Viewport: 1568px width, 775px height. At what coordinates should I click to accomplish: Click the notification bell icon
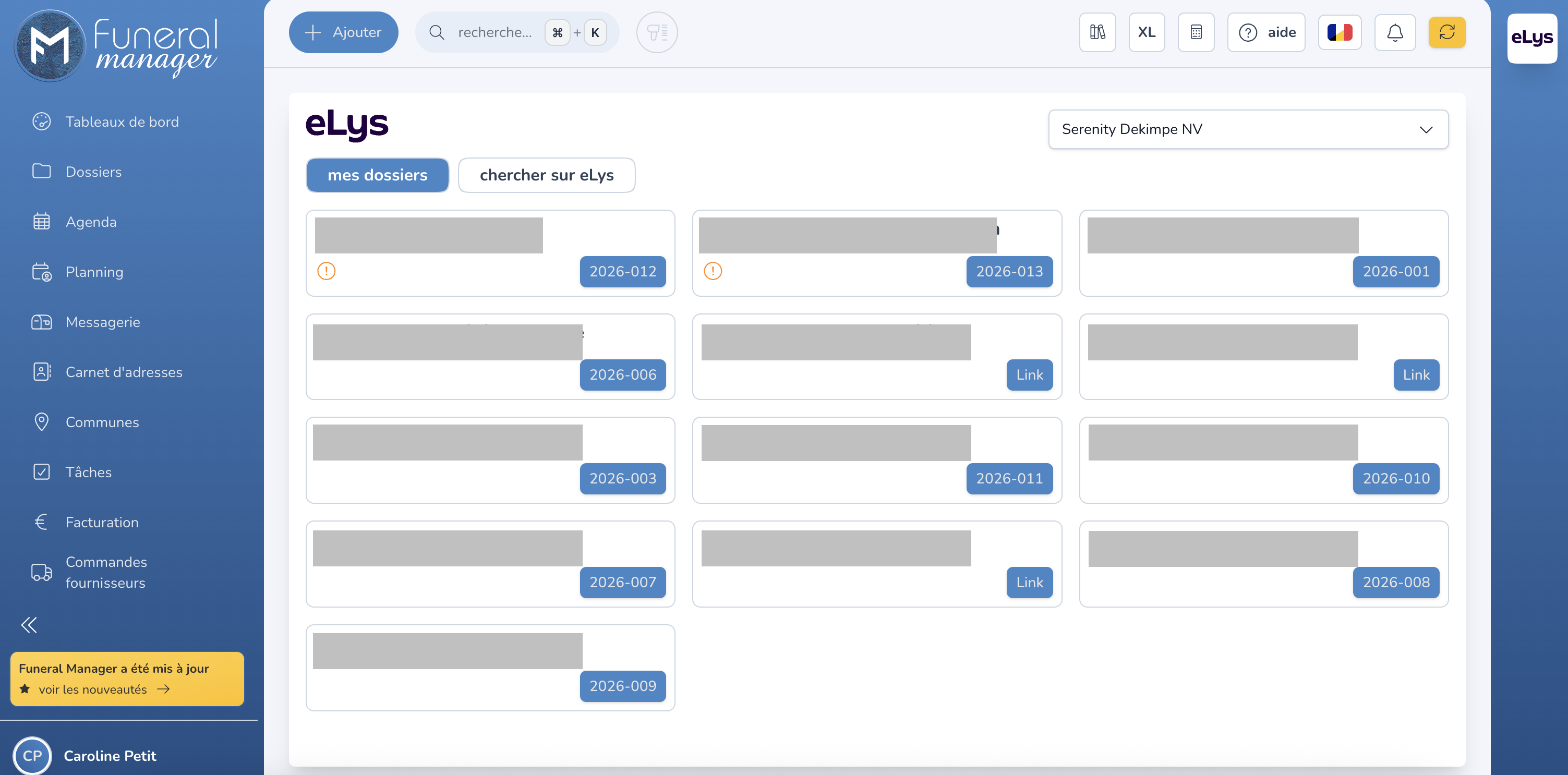point(1394,32)
